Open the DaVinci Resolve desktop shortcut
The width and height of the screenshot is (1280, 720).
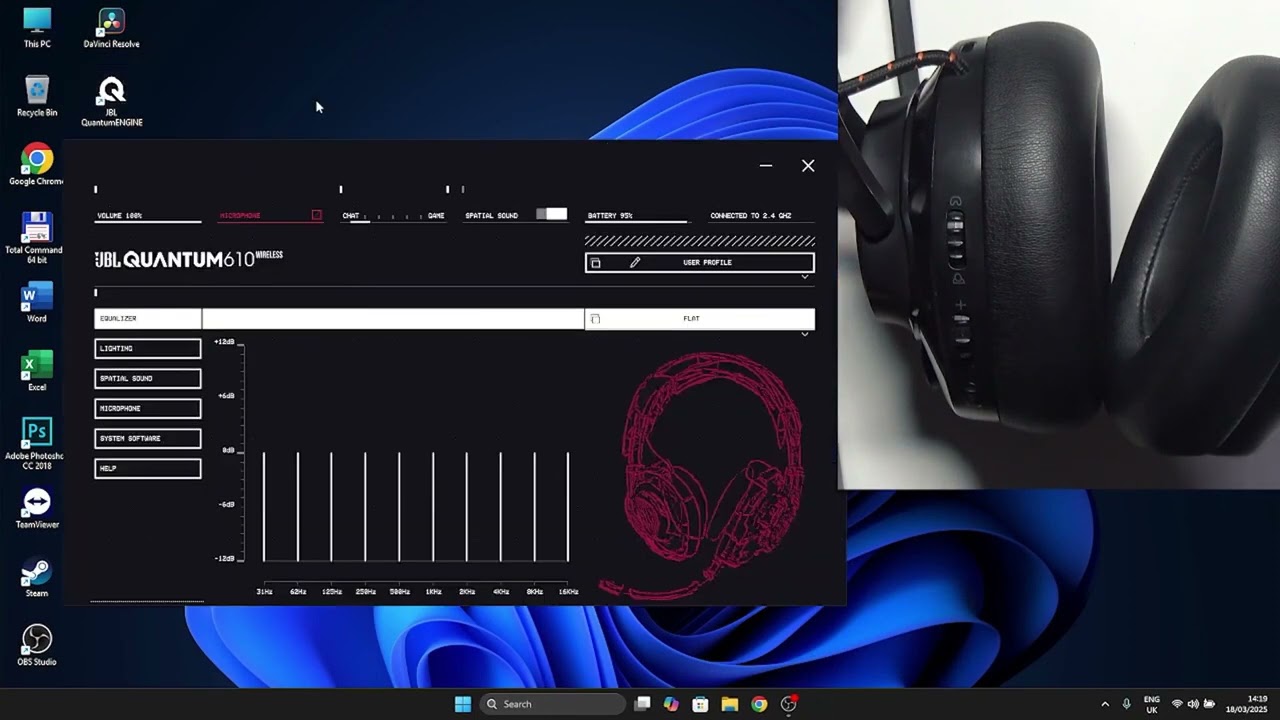pos(111,28)
